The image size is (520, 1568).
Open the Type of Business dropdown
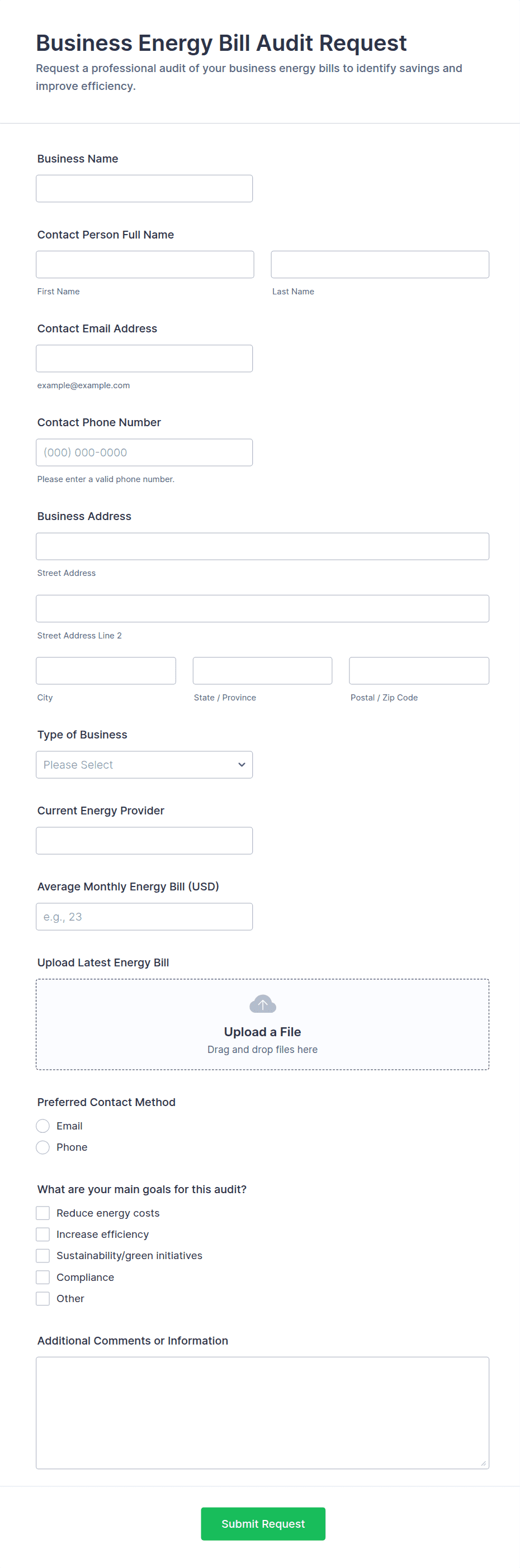point(144,765)
